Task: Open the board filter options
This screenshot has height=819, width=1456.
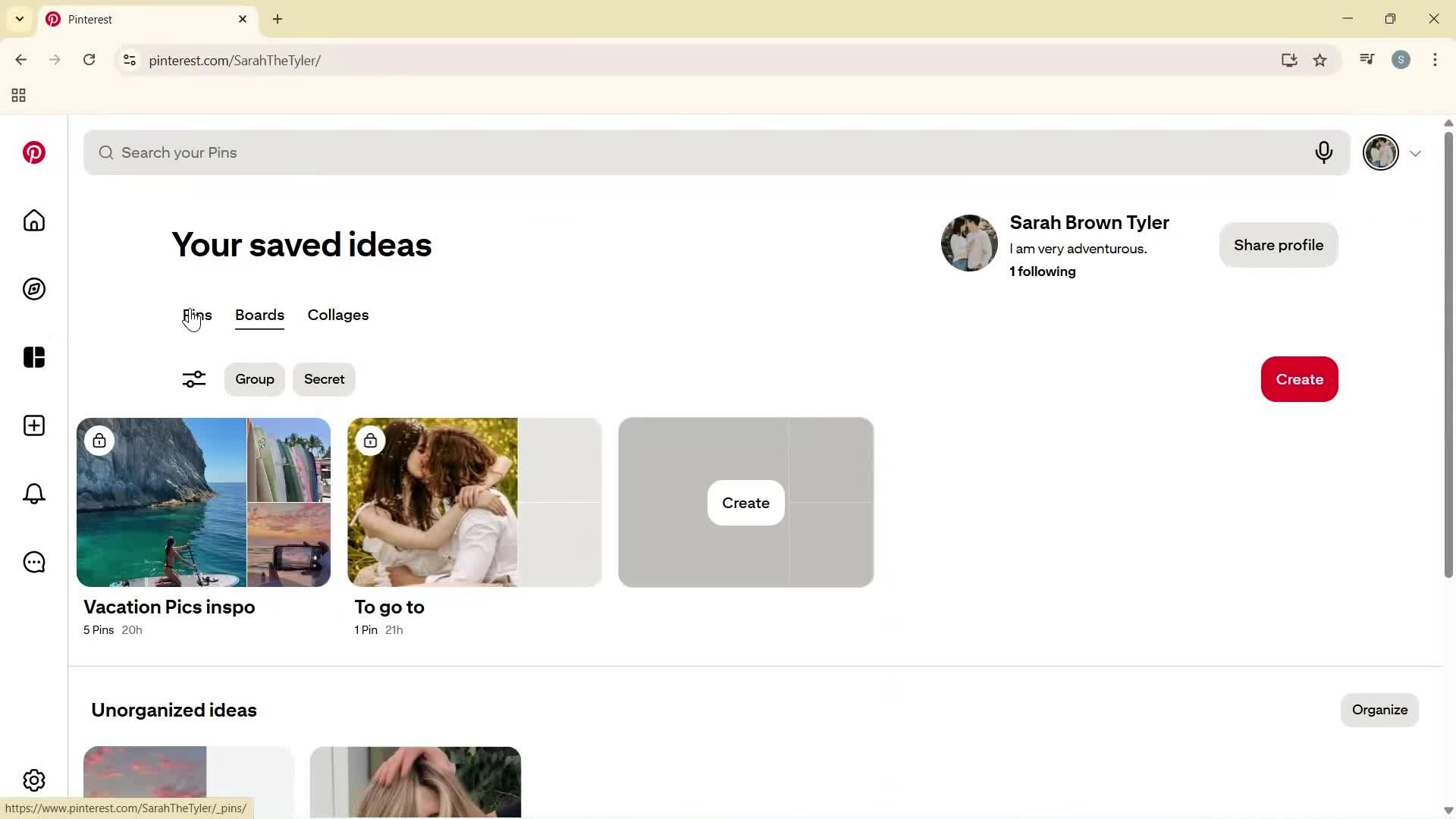Action: 193,379
